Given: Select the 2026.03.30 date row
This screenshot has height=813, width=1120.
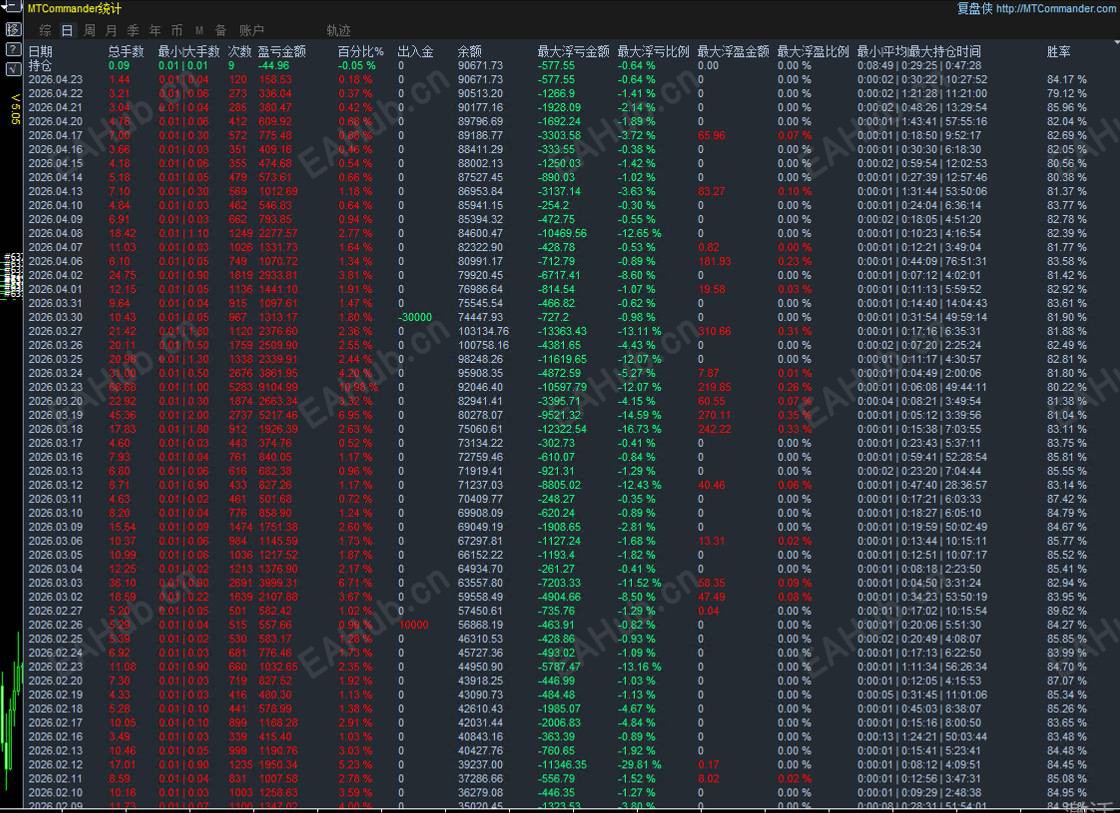Looking at the screenshot, I should click(56, 317).
